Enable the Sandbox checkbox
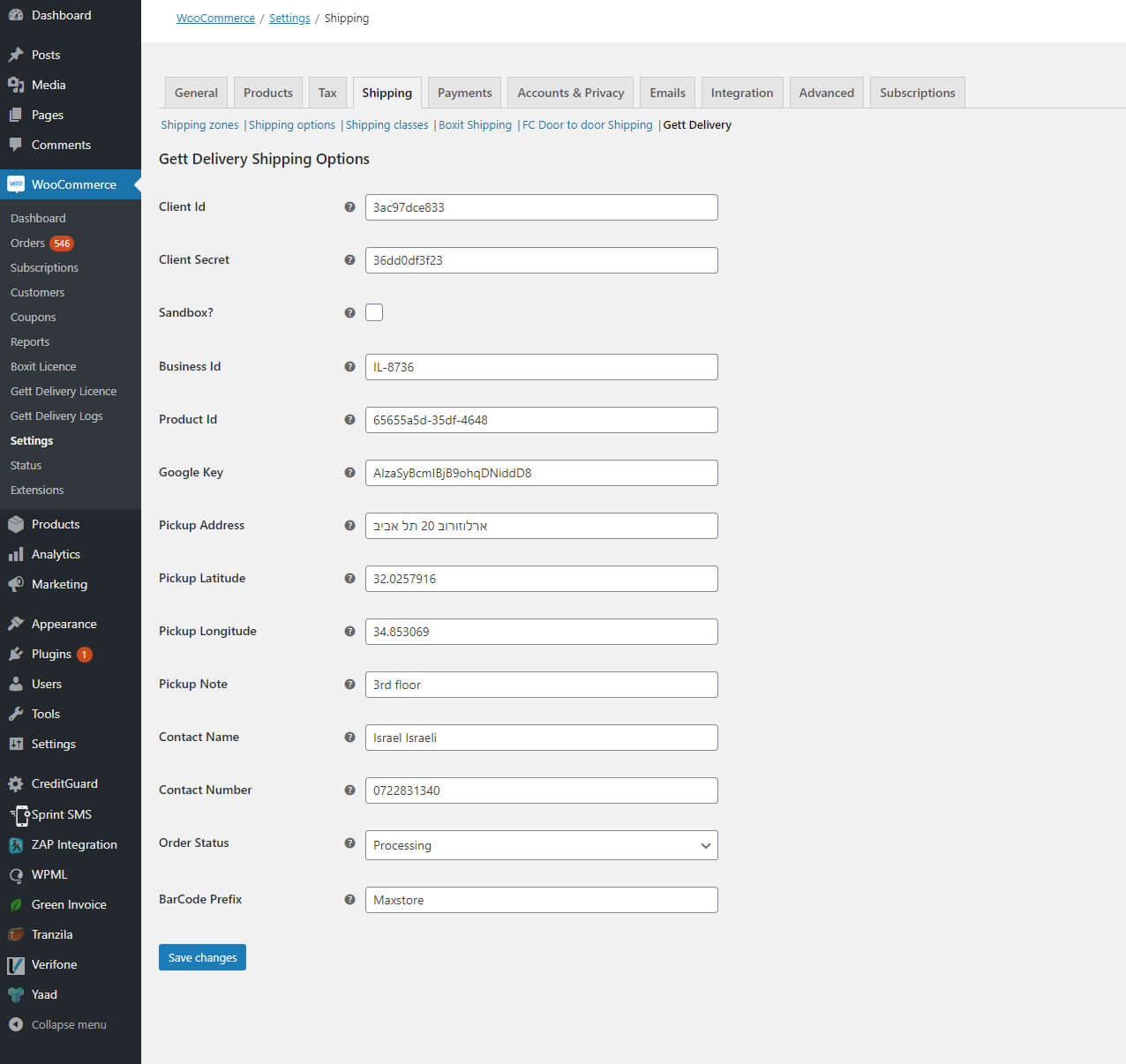The image size is (1126, 1064). 374,312
